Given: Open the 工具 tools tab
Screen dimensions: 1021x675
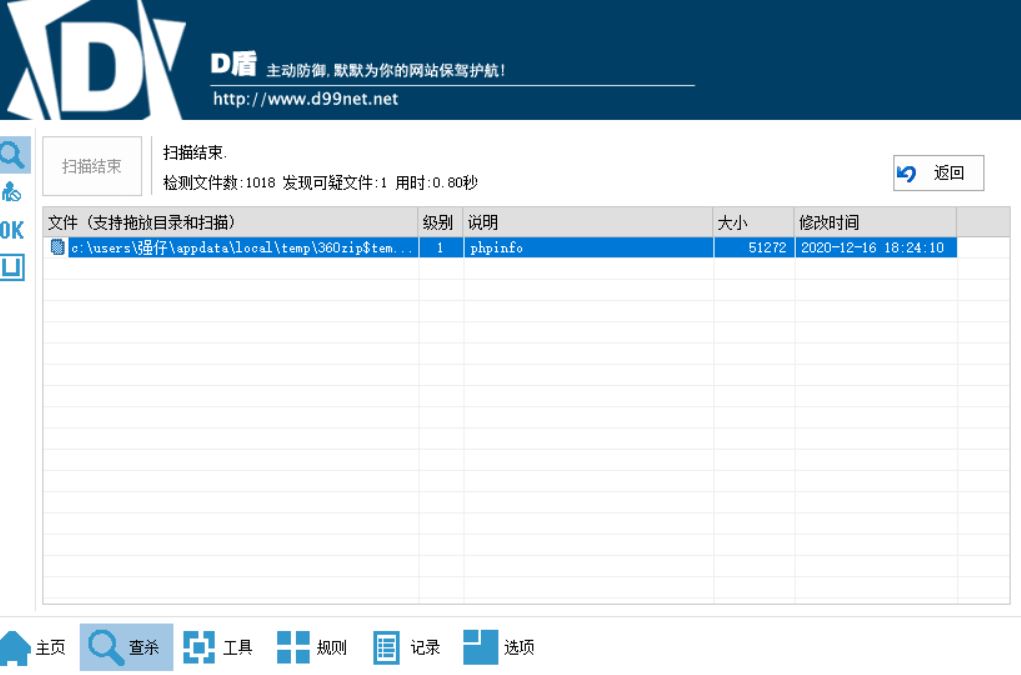Looking at the screenshot, I should [218, 647].
